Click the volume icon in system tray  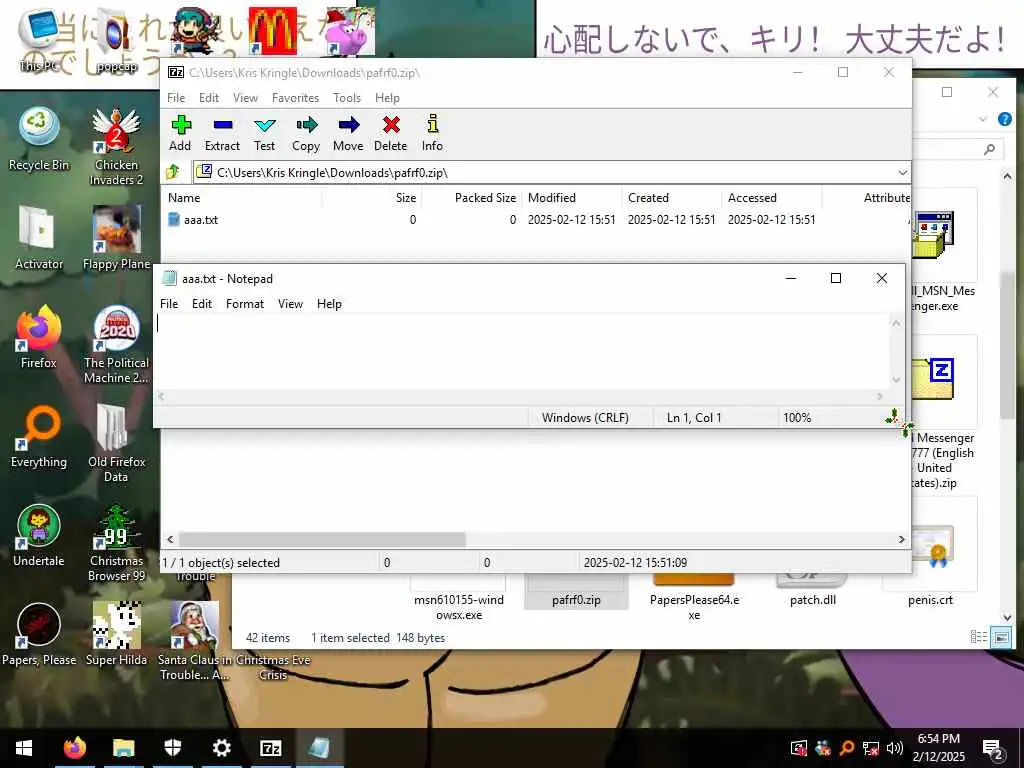click(x=895, y=748)
